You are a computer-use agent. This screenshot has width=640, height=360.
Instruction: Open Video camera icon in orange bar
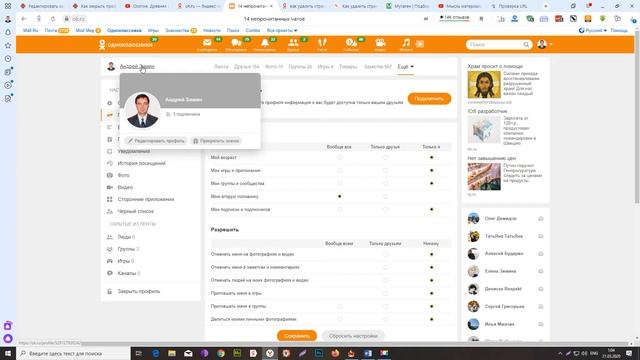click(x=380, y=43)
